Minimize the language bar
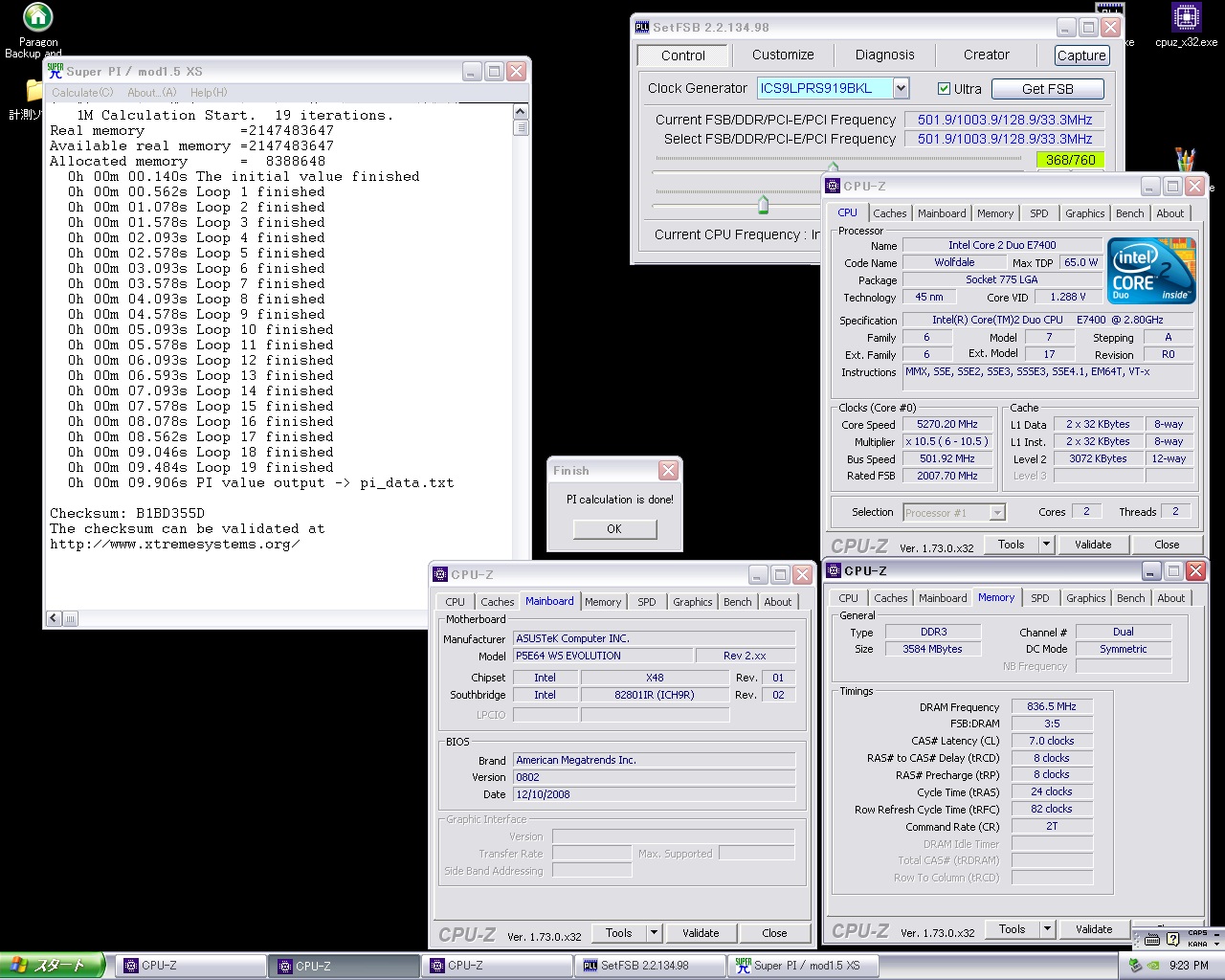The height and width of the screenshot is (980, 1225). point(1216,935)
